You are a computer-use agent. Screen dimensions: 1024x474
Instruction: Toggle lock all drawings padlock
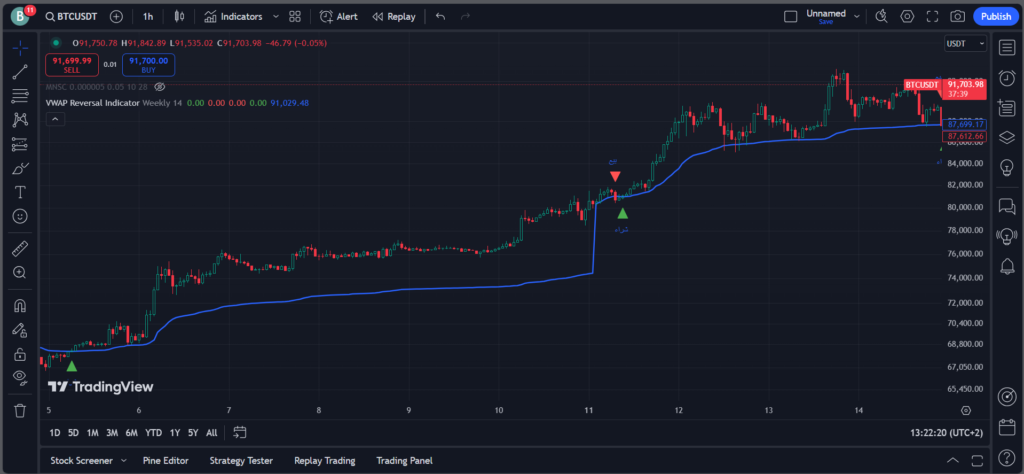coord(20,354)
